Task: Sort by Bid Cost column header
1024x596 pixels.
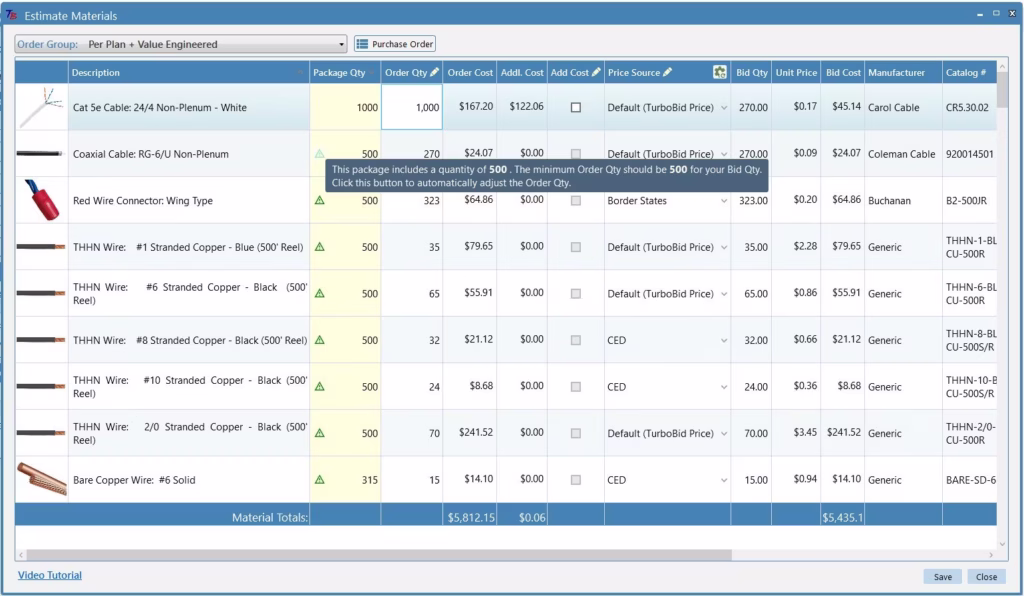Action: (842, 72)
